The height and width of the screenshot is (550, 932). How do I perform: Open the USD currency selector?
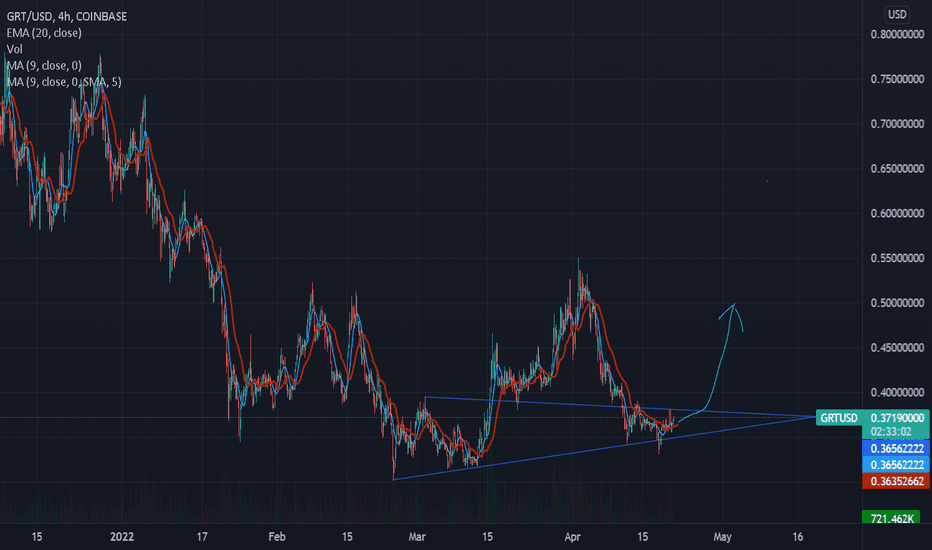897,14
